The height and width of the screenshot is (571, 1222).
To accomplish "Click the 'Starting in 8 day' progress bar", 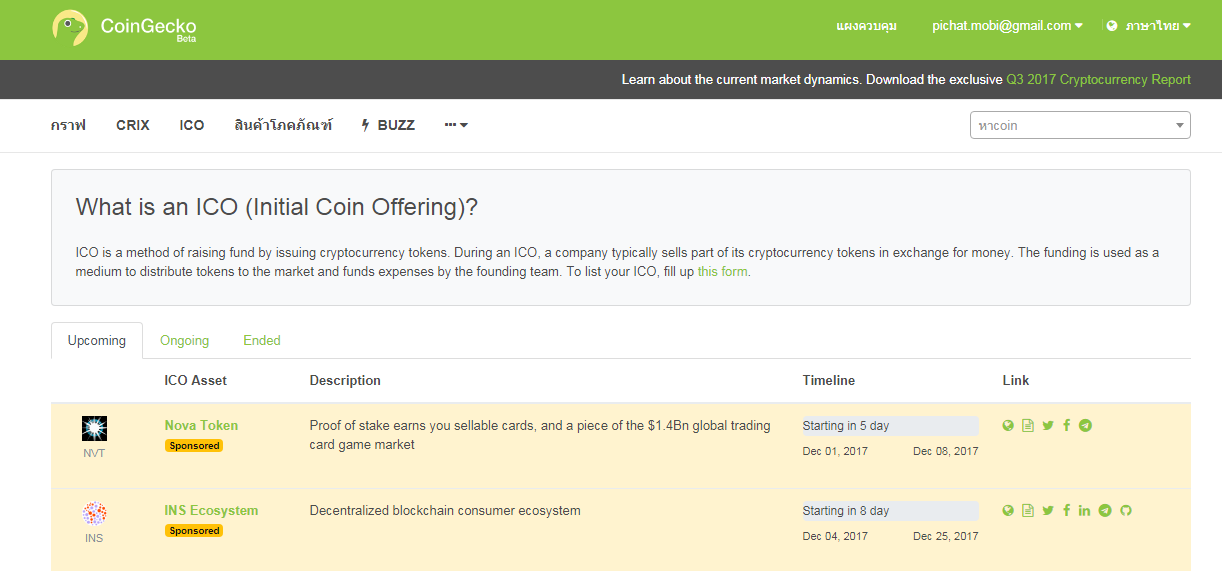I will coord(890,511).
